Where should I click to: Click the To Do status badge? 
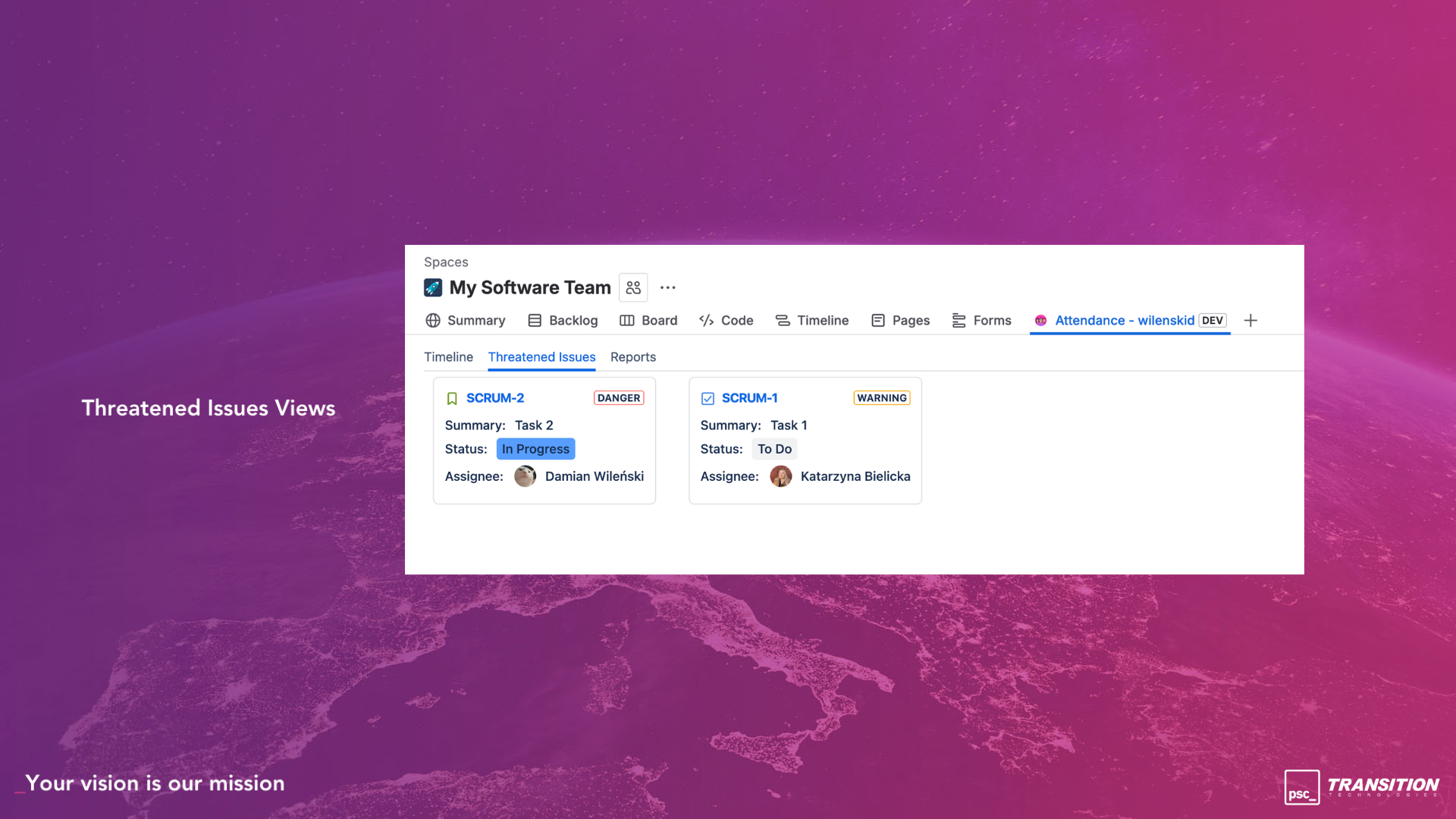tap(774, 449)
